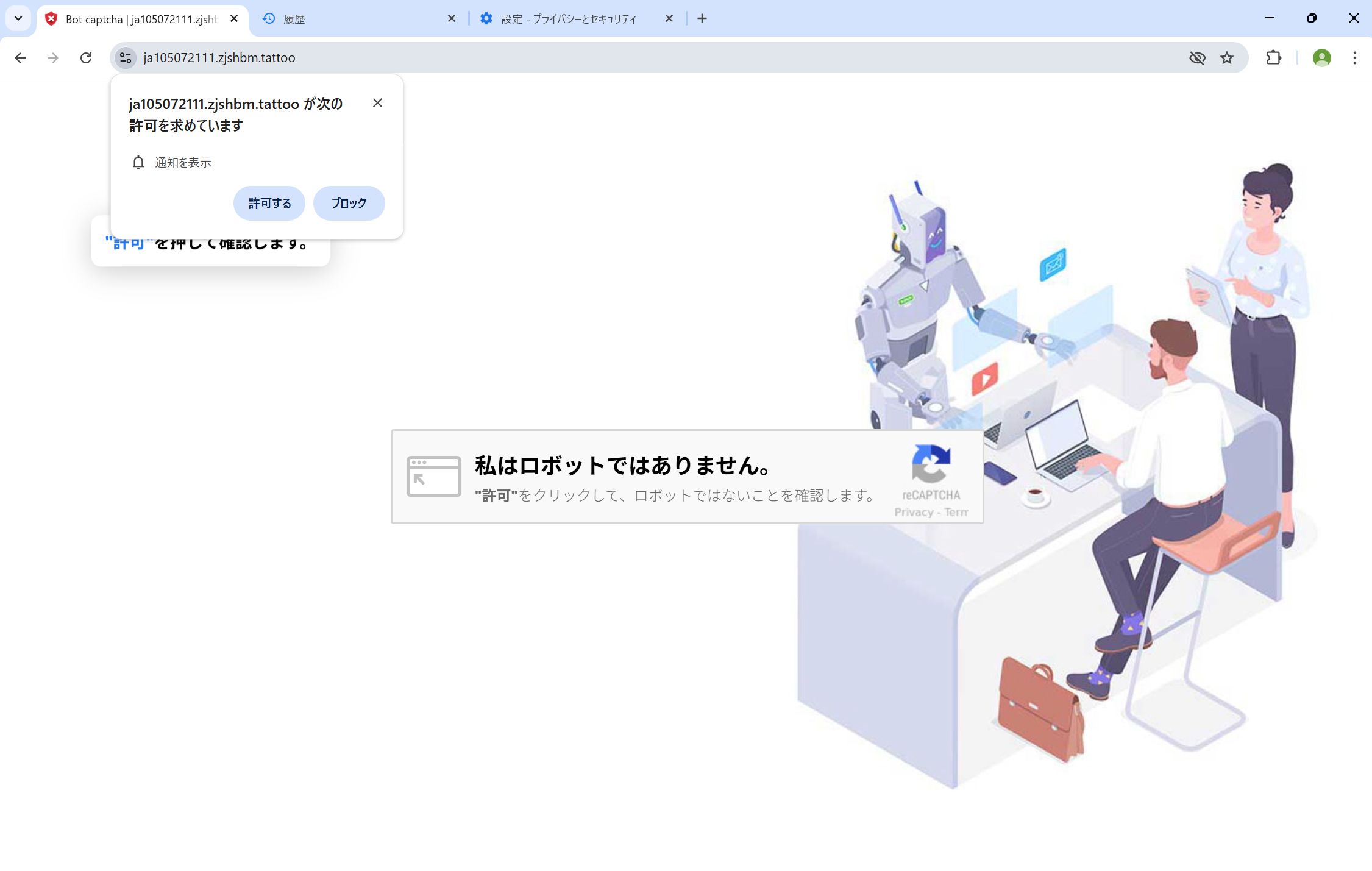
Task: Click the crossed-out eye tracking icon
Action: (x=1198, y=57)
